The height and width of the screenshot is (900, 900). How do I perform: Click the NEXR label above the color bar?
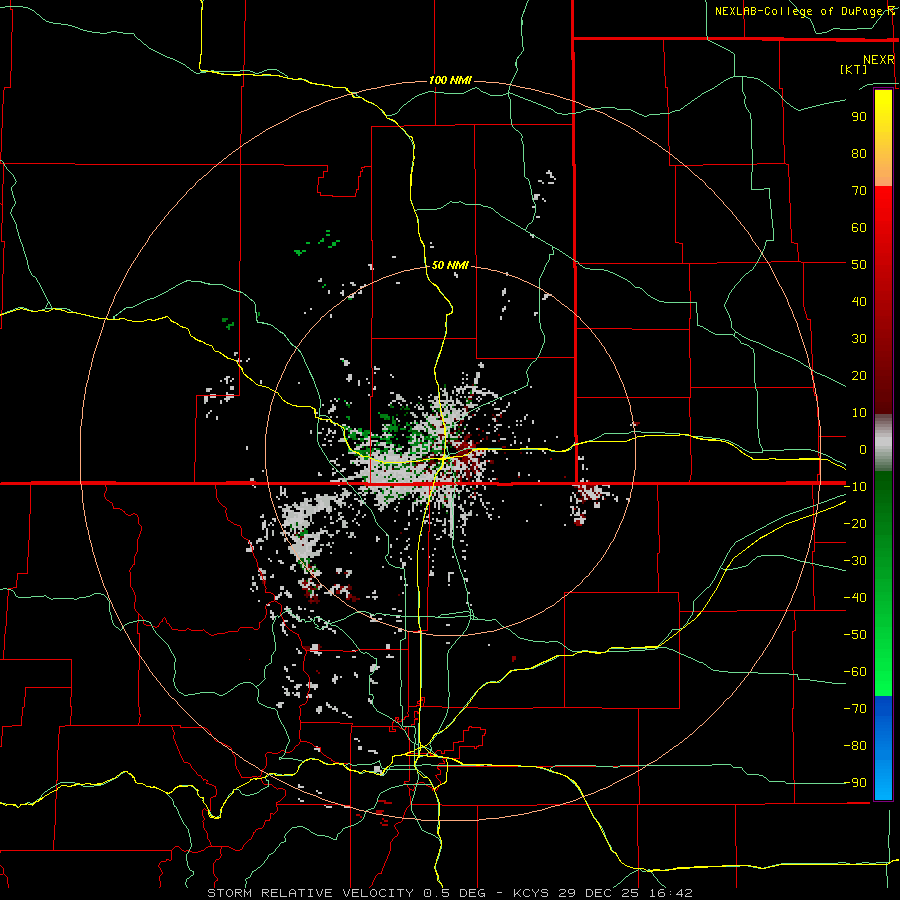tap(879, 60)
